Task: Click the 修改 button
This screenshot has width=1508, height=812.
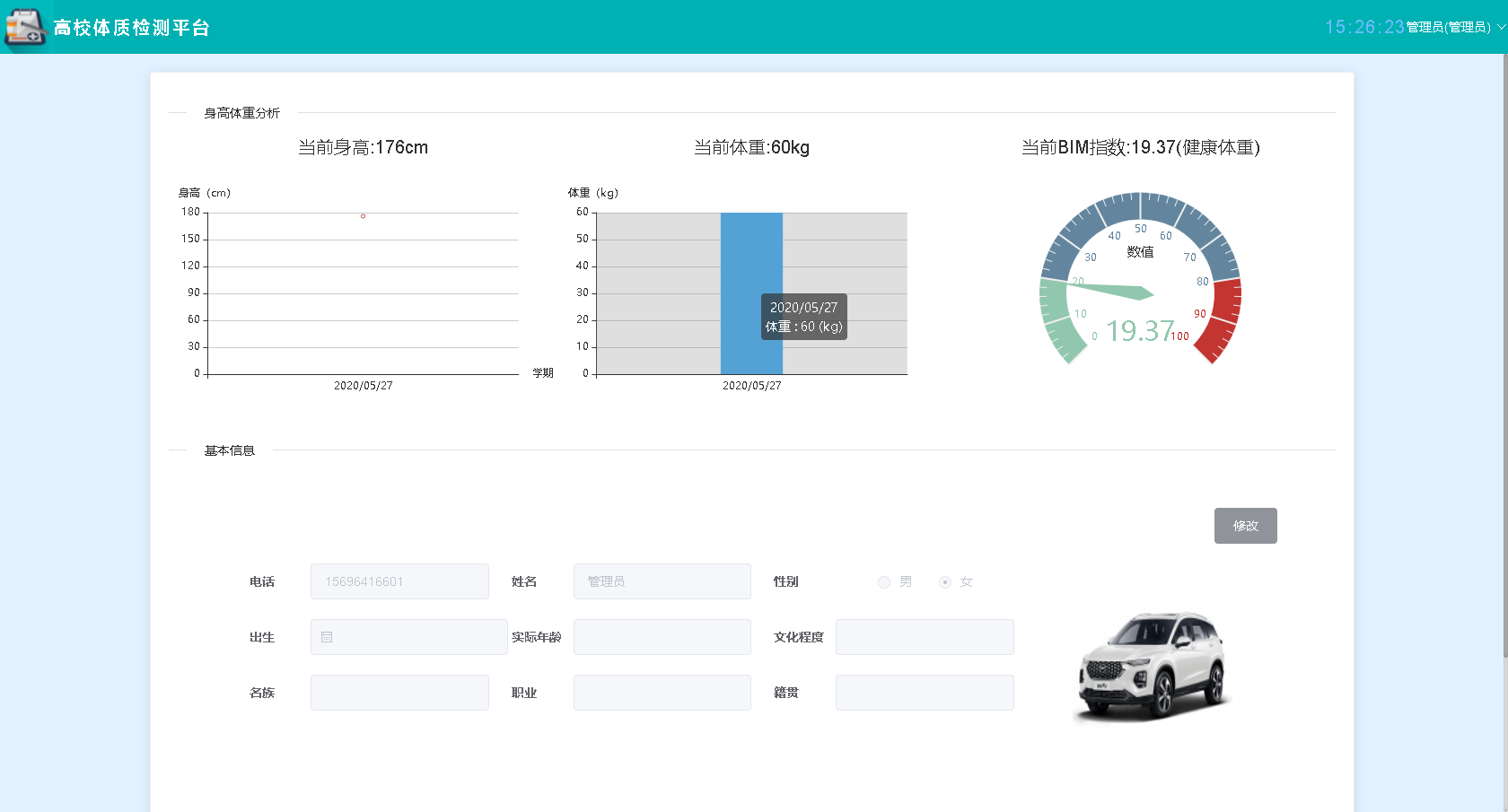Action: [x=1245, y=526]
